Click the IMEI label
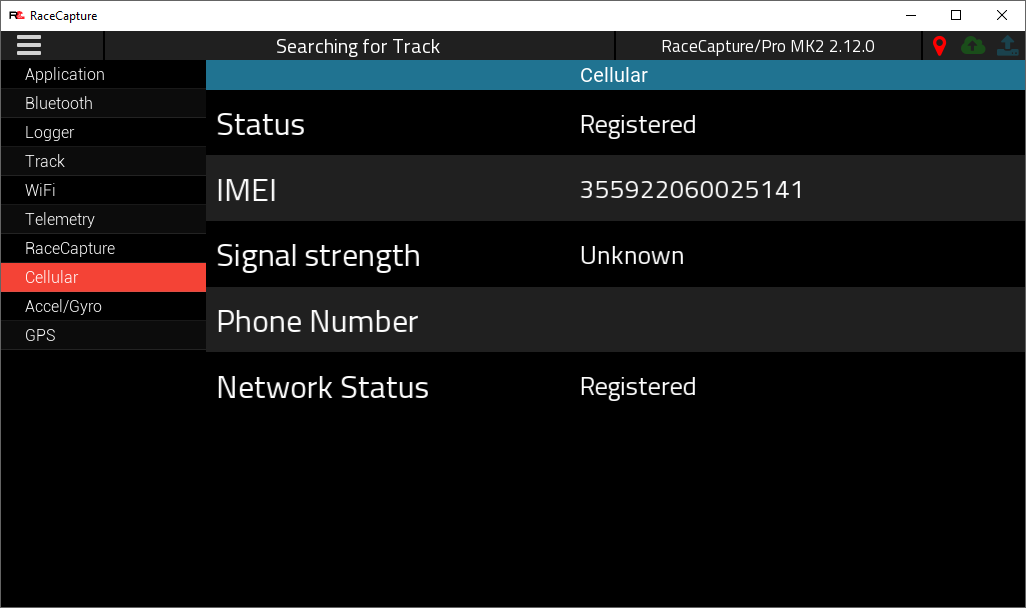1026x608 pixels. [247, 190]
